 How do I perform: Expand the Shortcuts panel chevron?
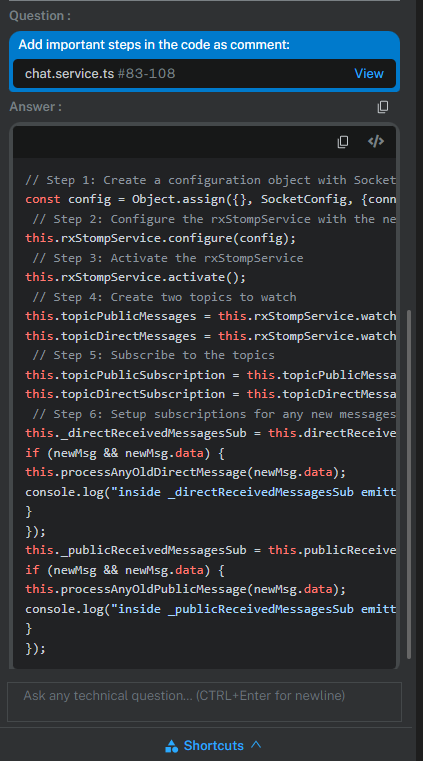pos(256,744)
